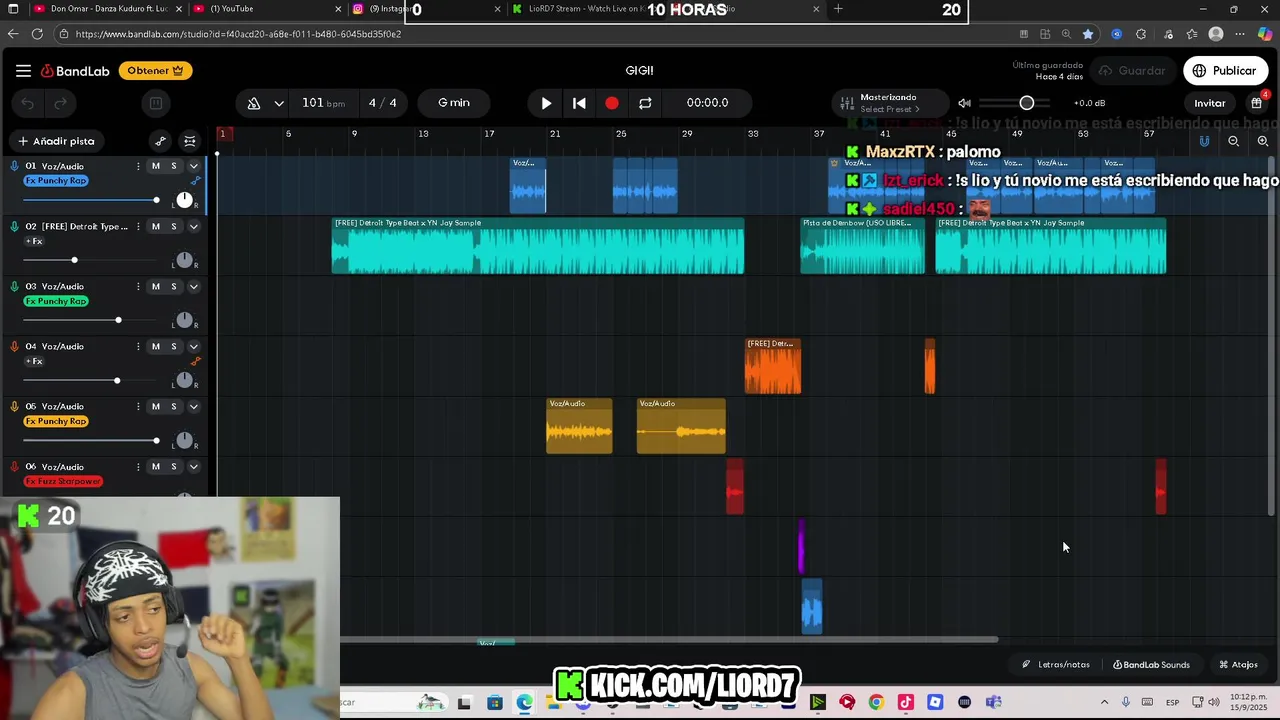The width and height of the screenshot is (1280, 720).
Task: Click Añadir pista to add a track
Action: pyautogui.click(x=56, y=141)
